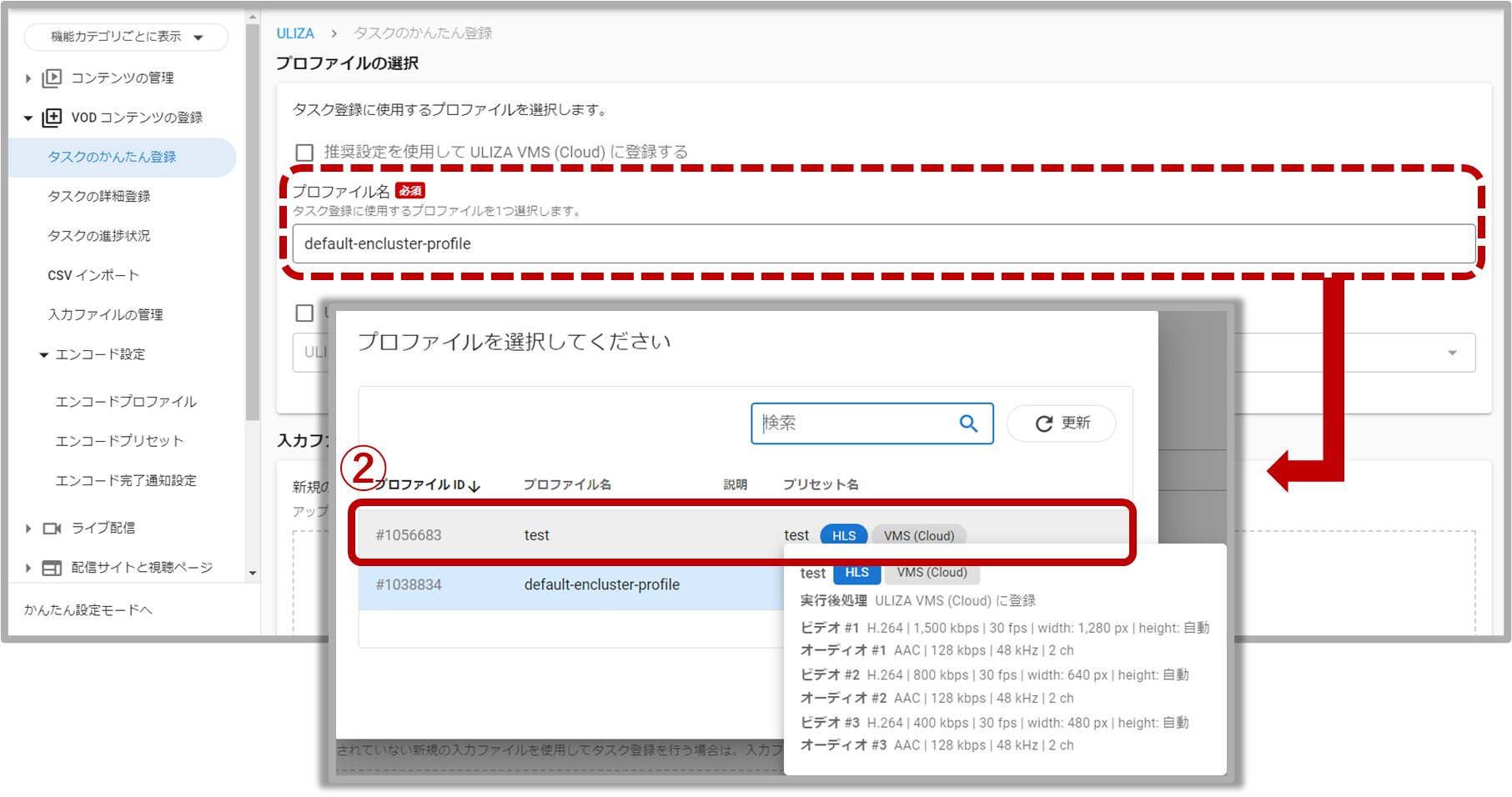
Task: Open the 機能カテゴリごとに表示 dropdown
Action: [x=126, y=37]
